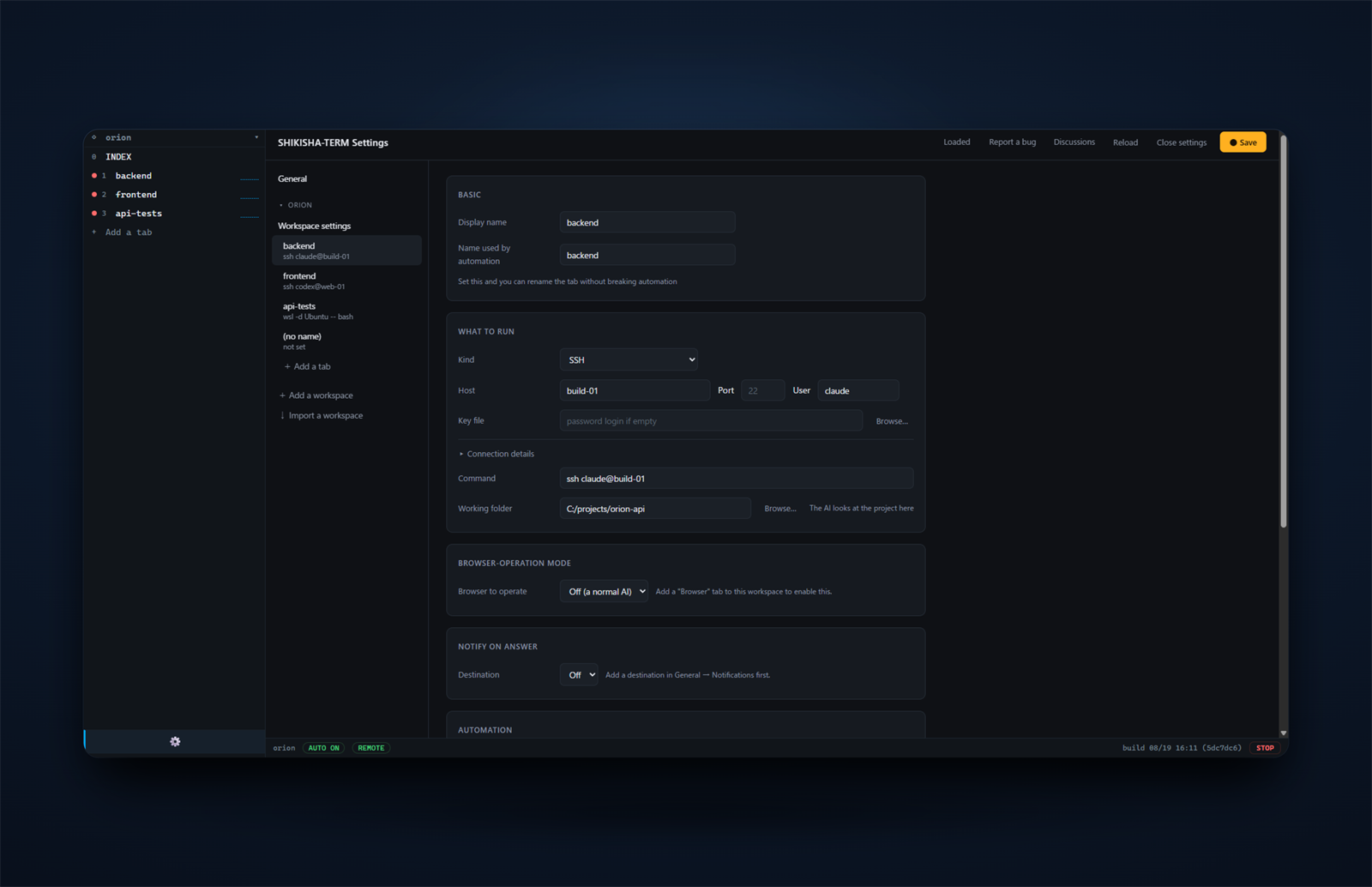
Task: Select backend ssh claude@build-01 settings entry
Action: coord(347,250)
